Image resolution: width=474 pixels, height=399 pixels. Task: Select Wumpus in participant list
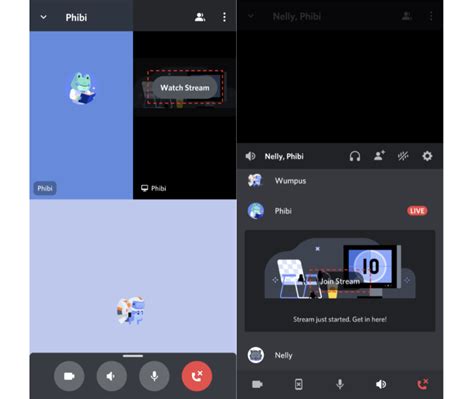(x=340, y=181)
